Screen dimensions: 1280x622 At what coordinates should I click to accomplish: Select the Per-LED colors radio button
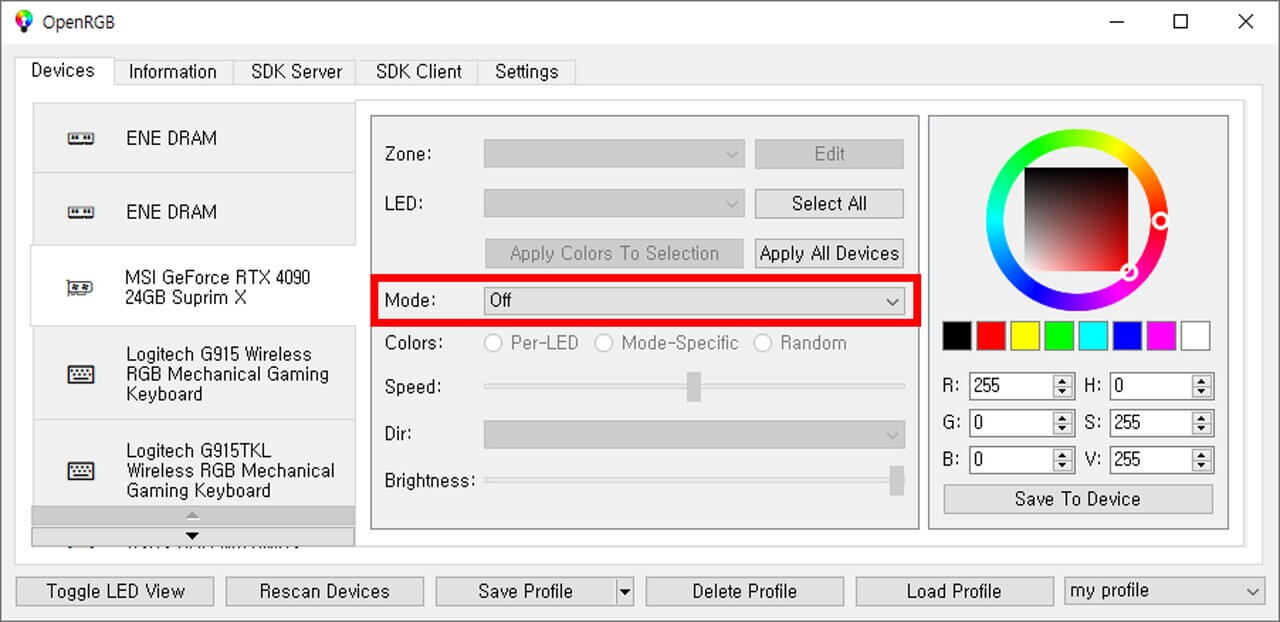(493, 343)
